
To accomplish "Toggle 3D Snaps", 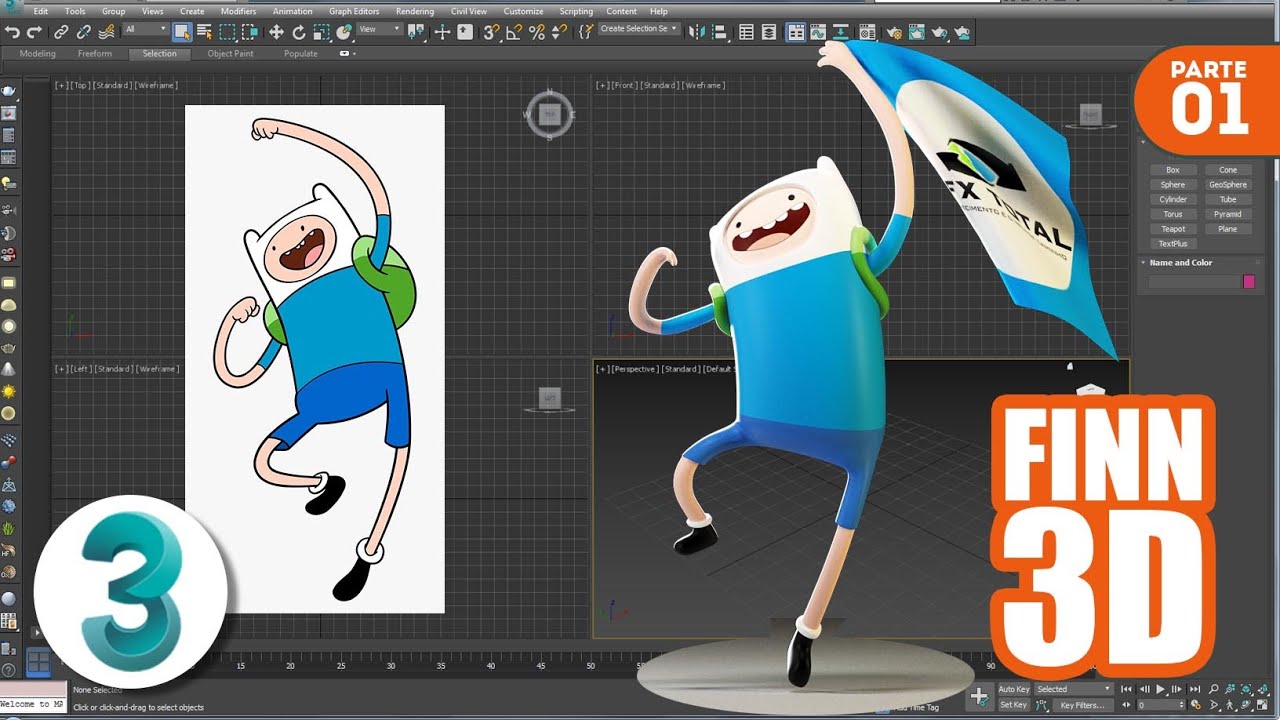I will 491,32.
